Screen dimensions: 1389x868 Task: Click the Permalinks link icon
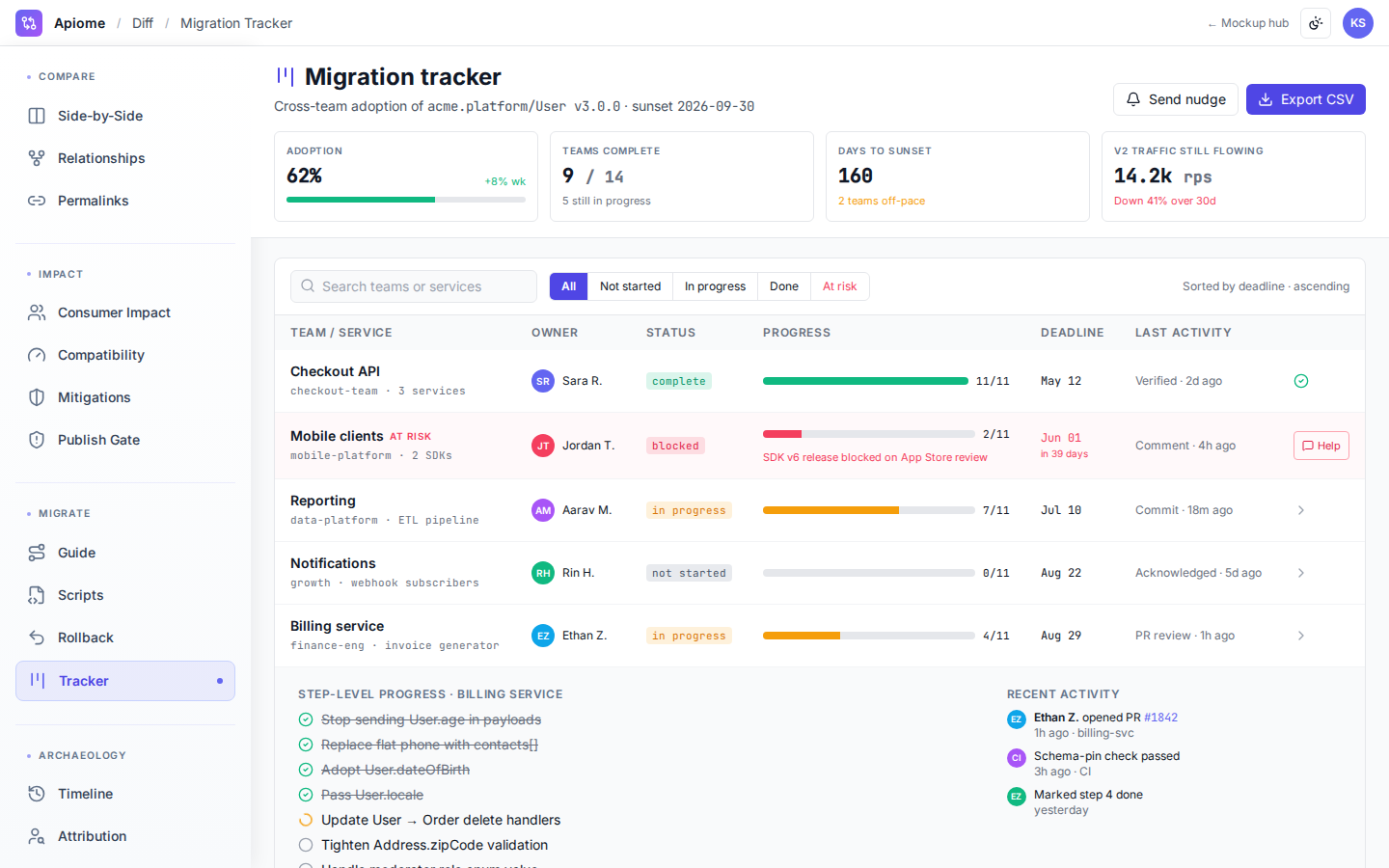(x=37, y=201)
